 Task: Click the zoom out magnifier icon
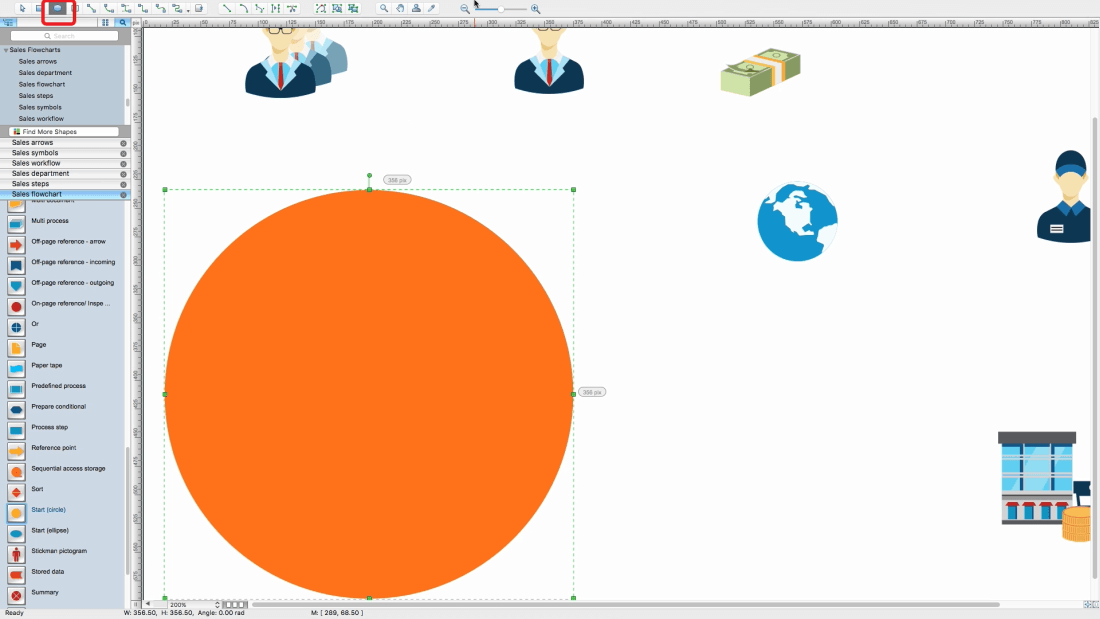[x=465, y=9]
